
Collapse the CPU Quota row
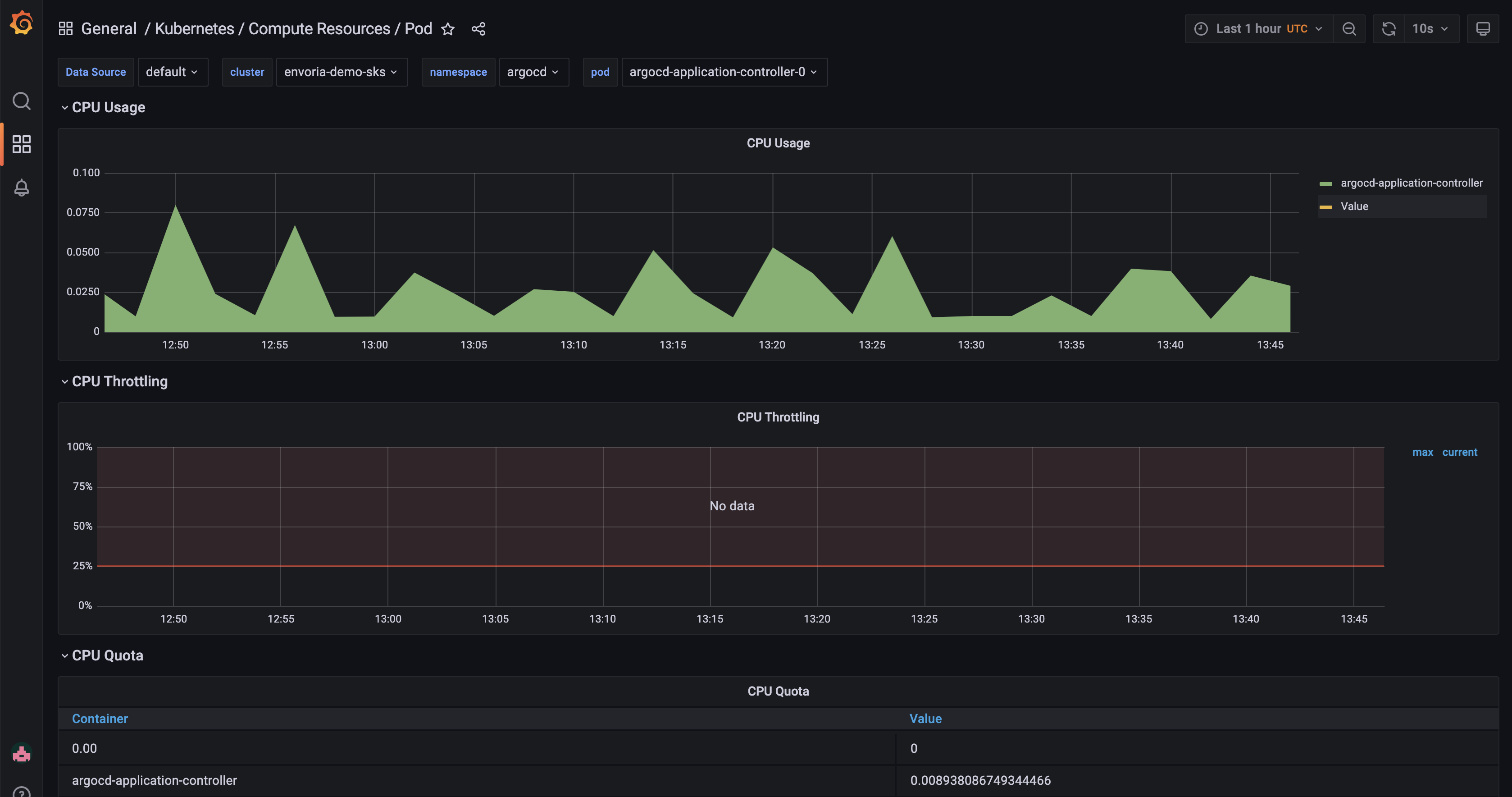coord(102,655)
